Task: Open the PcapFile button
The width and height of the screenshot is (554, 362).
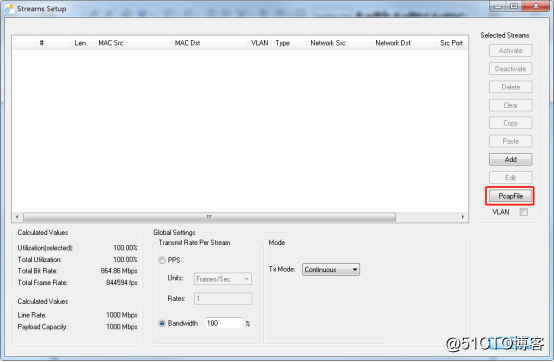Action: coord(510,196)
